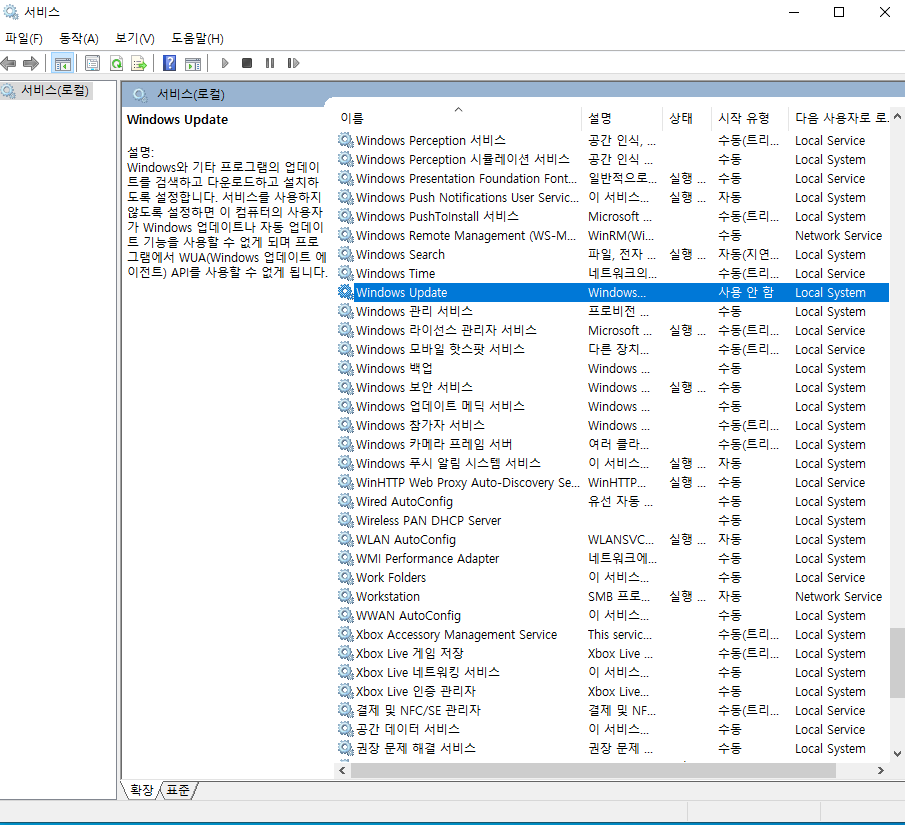Select the Xbox Live 인증 관리자 row

point(612,691)
